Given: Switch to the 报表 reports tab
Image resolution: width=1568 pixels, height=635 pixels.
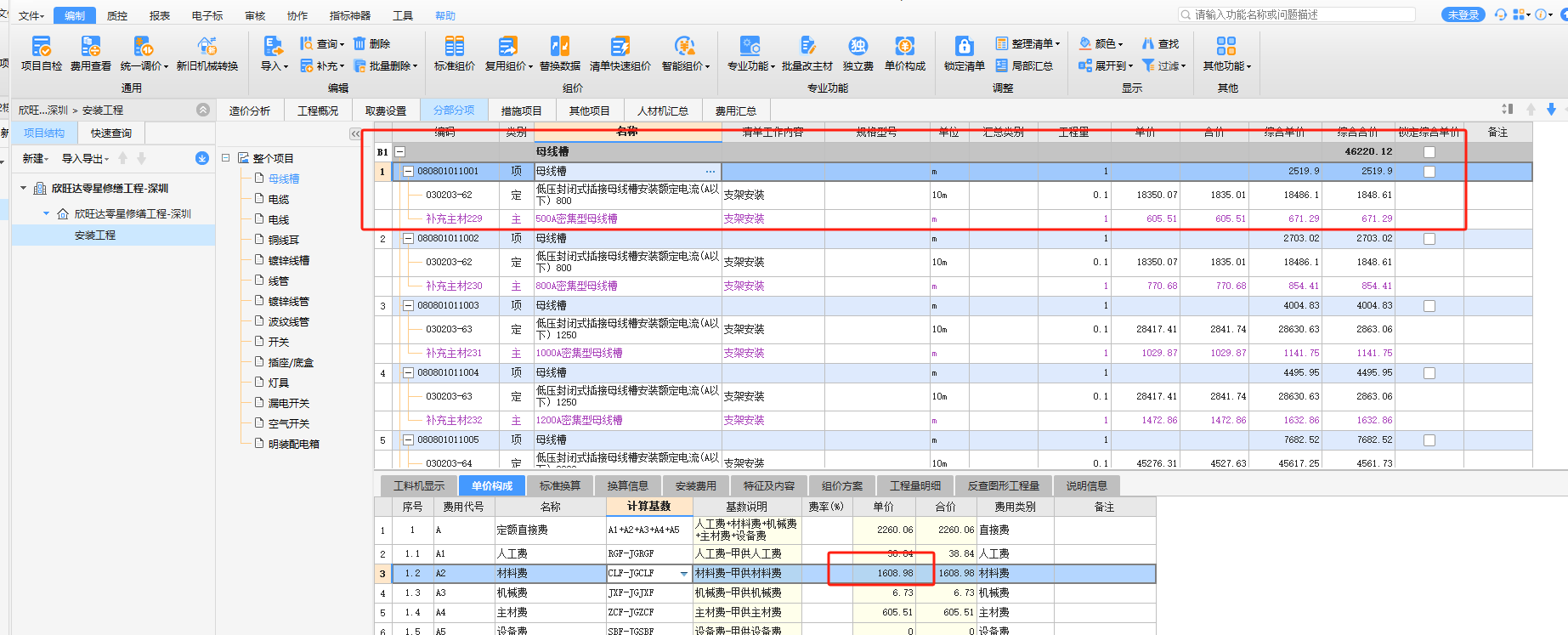Looking at the screenshot, I should pos(160,15).
